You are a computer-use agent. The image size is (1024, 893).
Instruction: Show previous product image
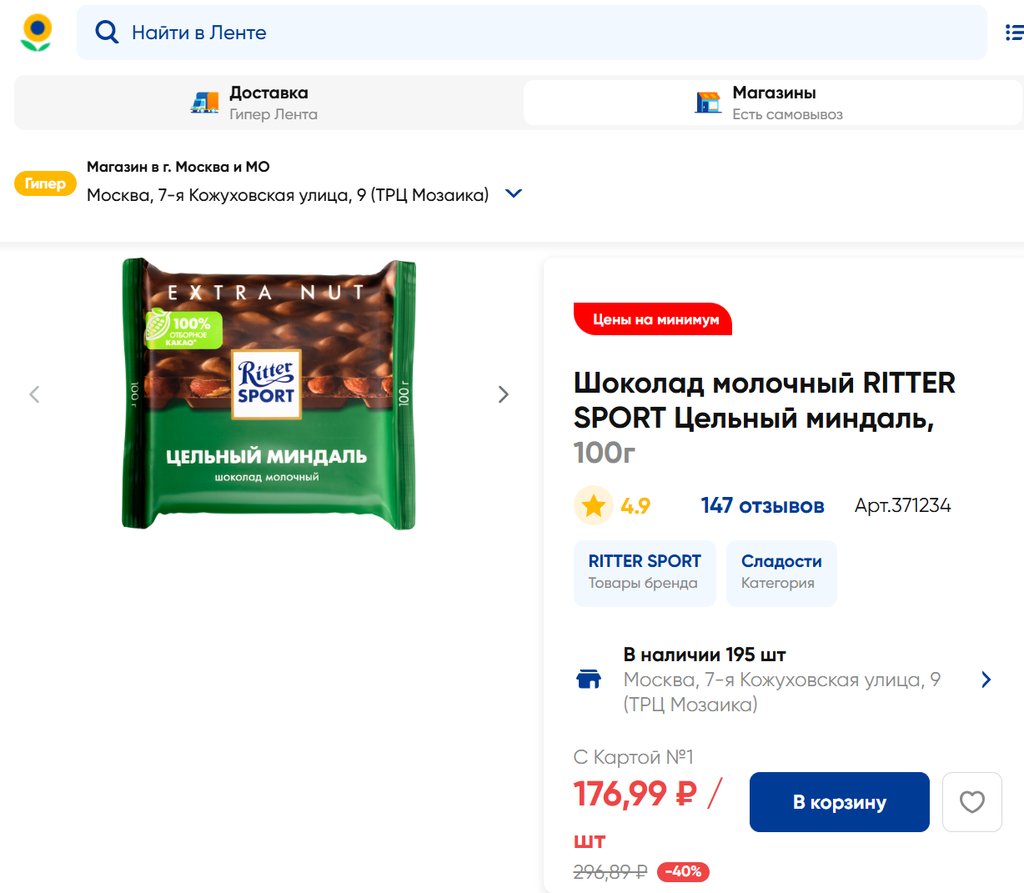pyautogui.click(x=35, y=394)
